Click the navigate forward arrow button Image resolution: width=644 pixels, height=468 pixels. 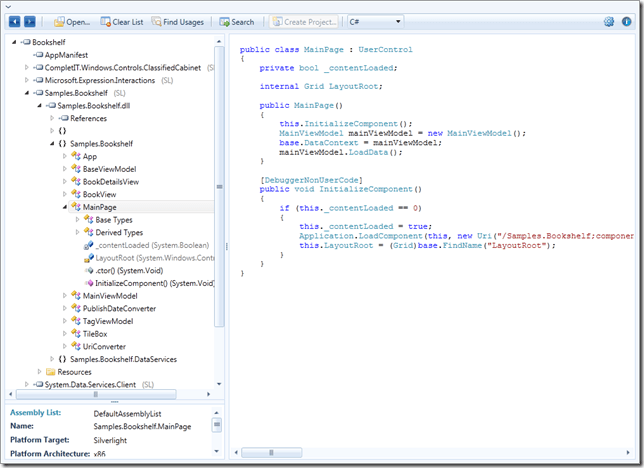30,22
